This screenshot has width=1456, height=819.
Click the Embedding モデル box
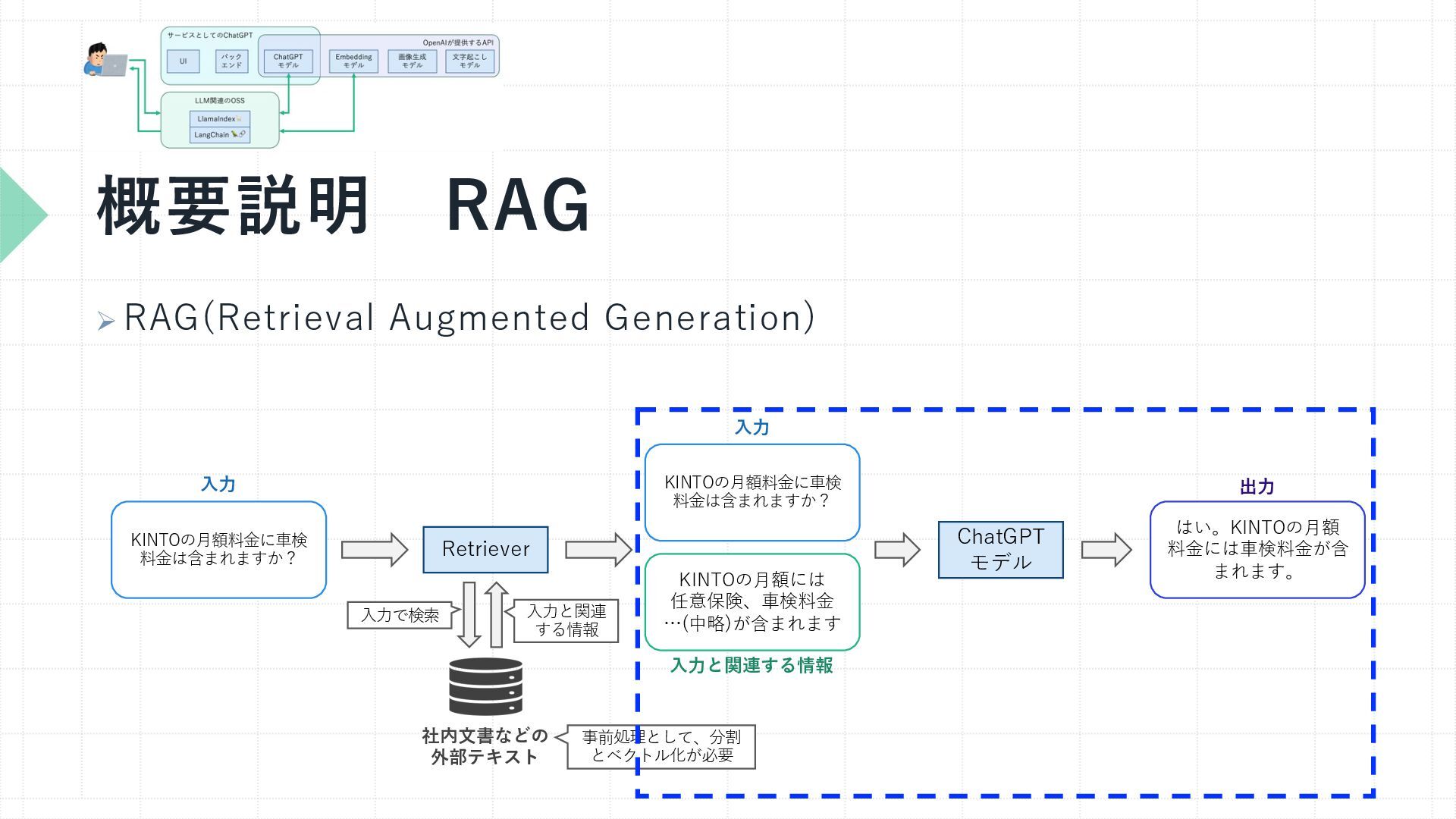point(353,61)
